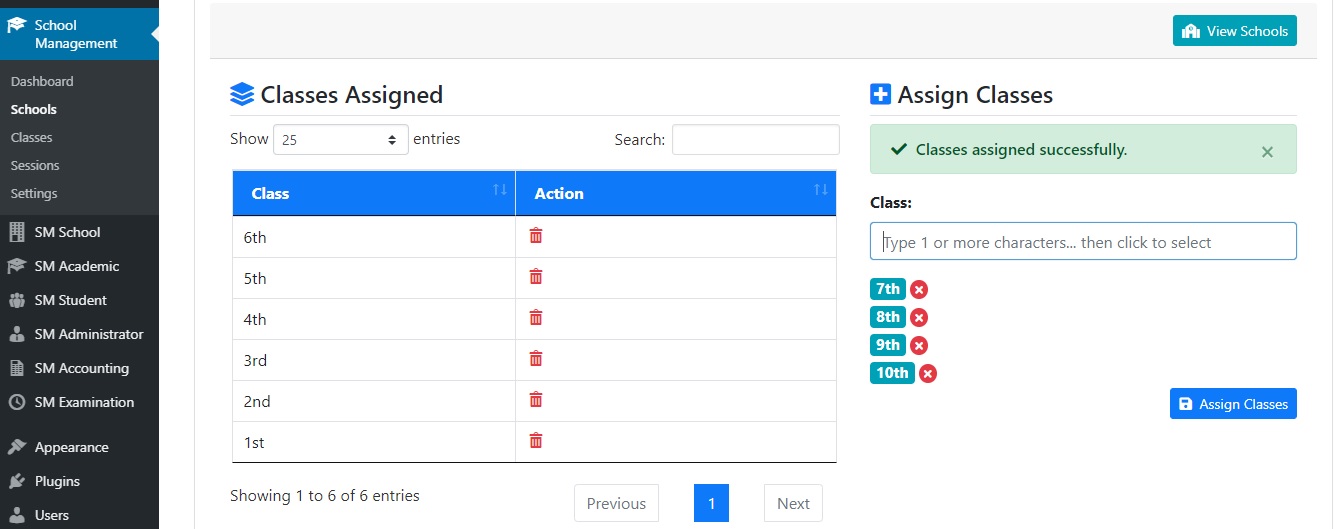Click the Plugins plug icon

(x=16, y=481)
